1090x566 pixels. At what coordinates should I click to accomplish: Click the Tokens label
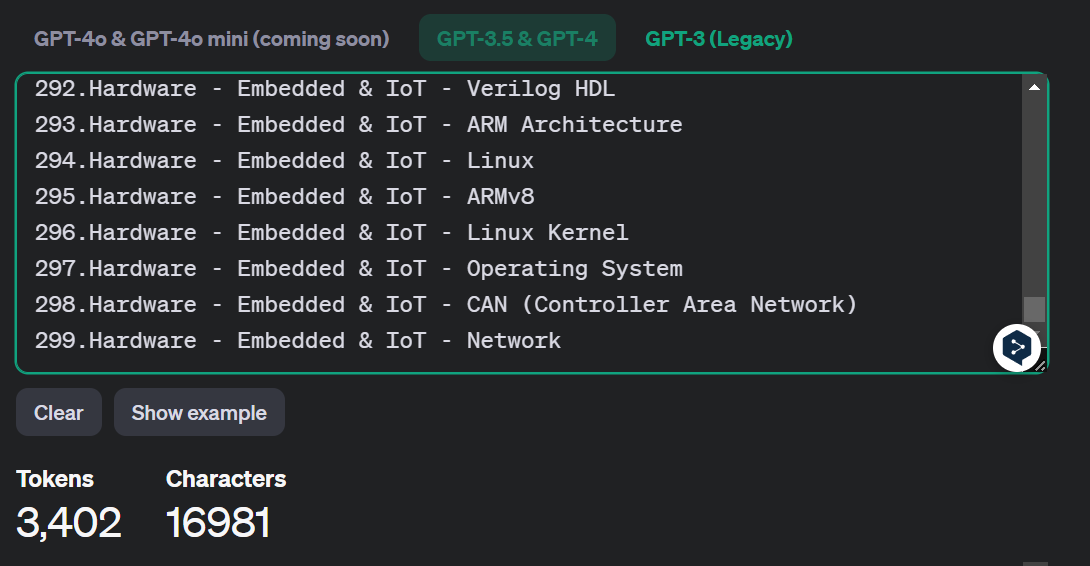pyautogui.click(x=55, y=478)
